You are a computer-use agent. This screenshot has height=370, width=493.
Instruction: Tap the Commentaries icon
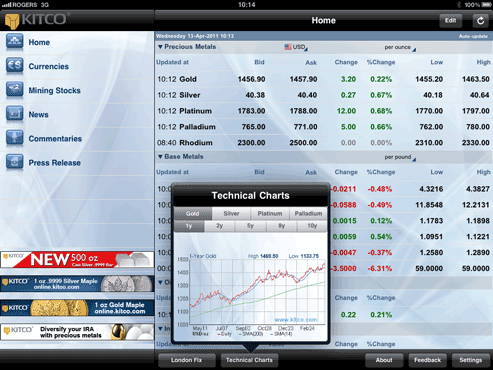(15, 138)
